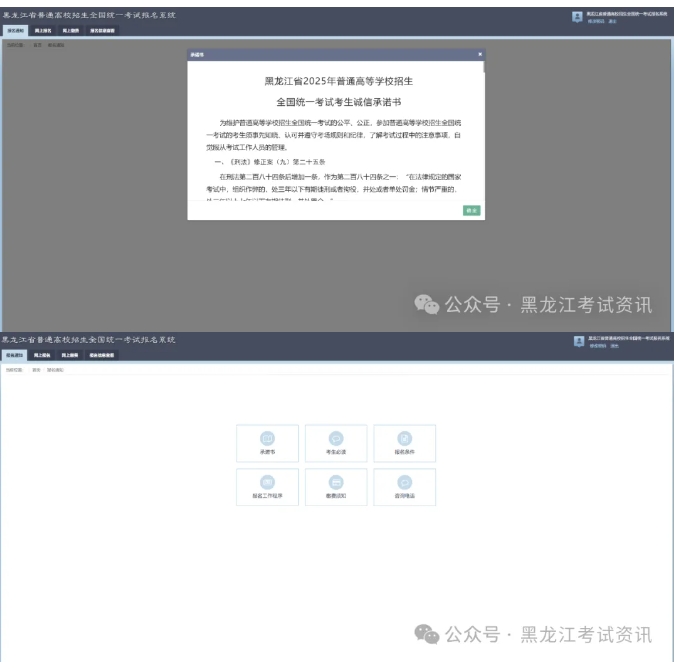Confirm the 承诺书 dialog with 确定
The width and height of the screenshot is (677, 669).
point(471,210)
